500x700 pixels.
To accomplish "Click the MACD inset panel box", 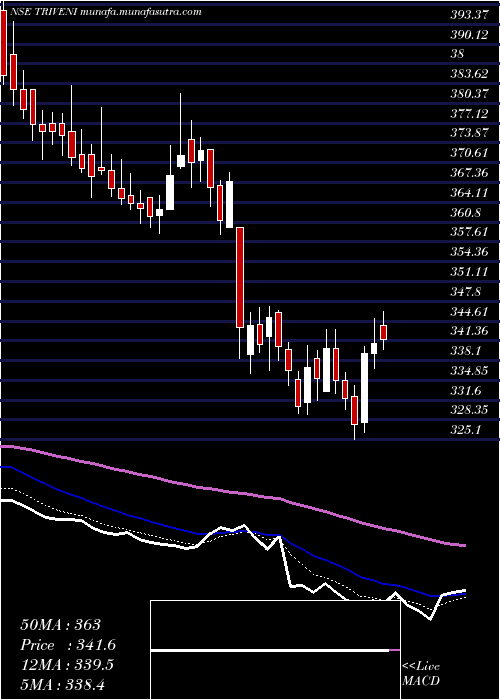I will (275, 650).
